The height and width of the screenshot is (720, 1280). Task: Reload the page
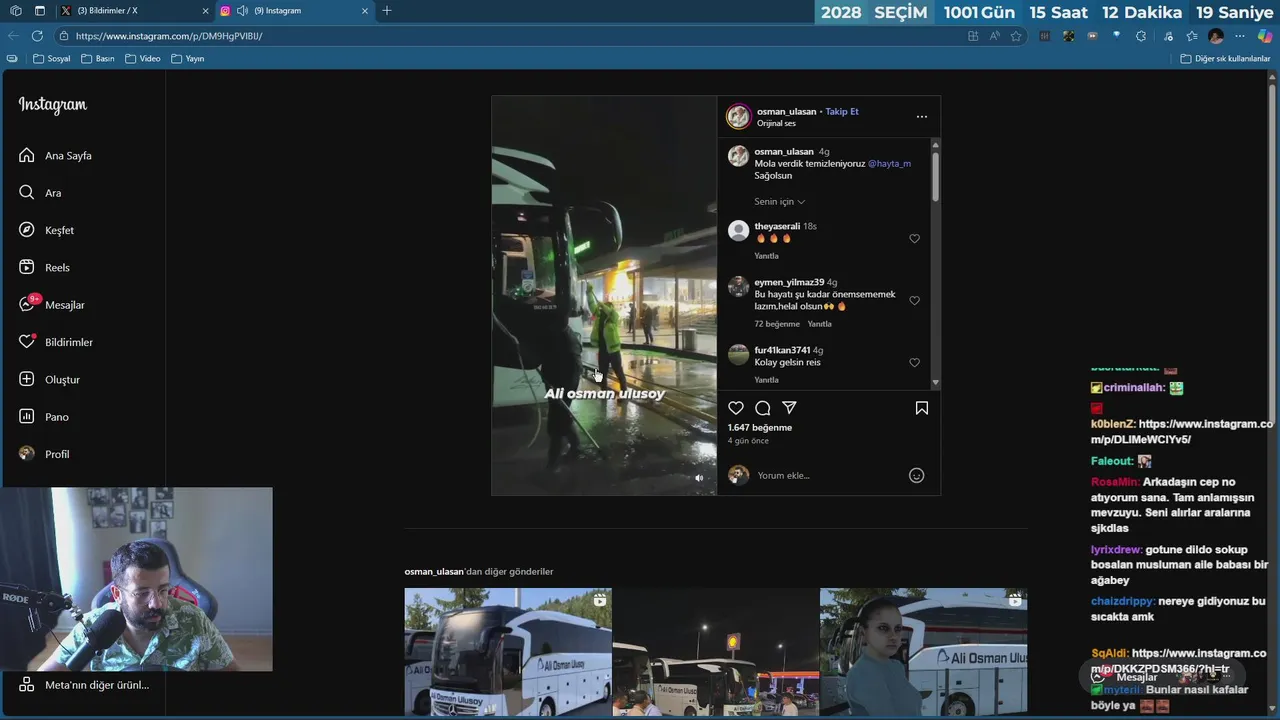37,36
